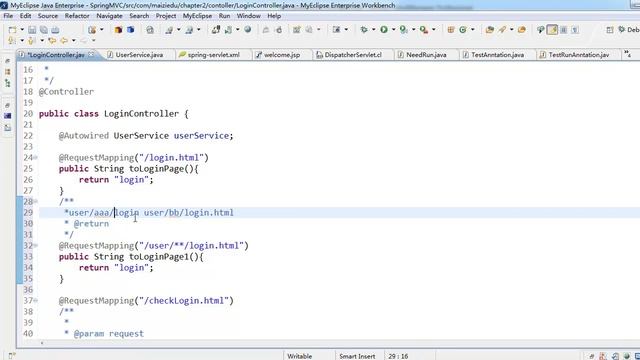Open the Debug configurations dropdown arrow
Viewport: 640px width, 360px height.
[x=373, y=30]
